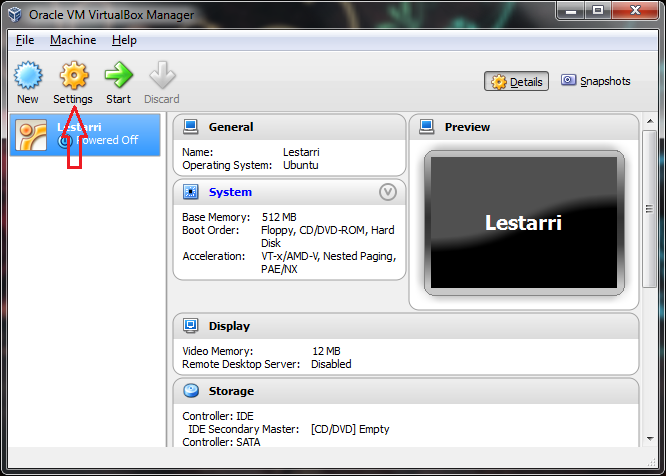Click the Boot Order label
The height and width of the screenshot is (476, 666).
coord(211,230)
